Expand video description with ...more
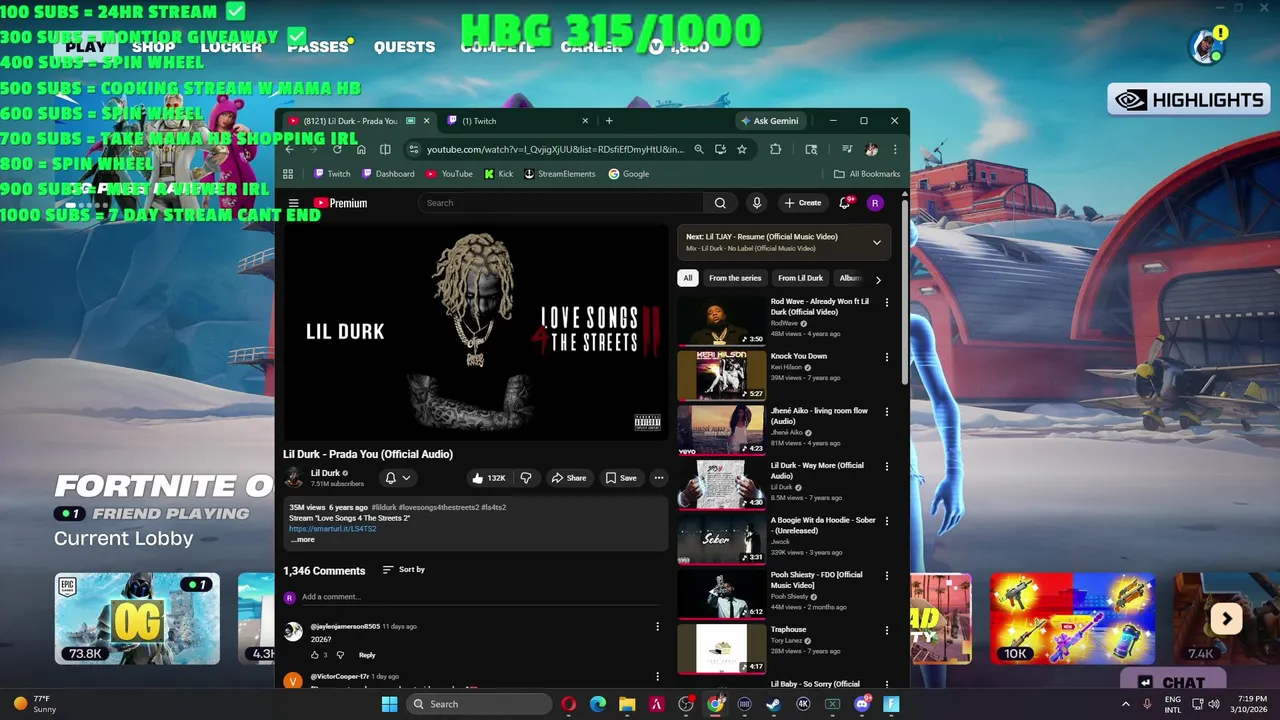Image resolution: width=1280 pixels, height=720 pixels. 302,540
